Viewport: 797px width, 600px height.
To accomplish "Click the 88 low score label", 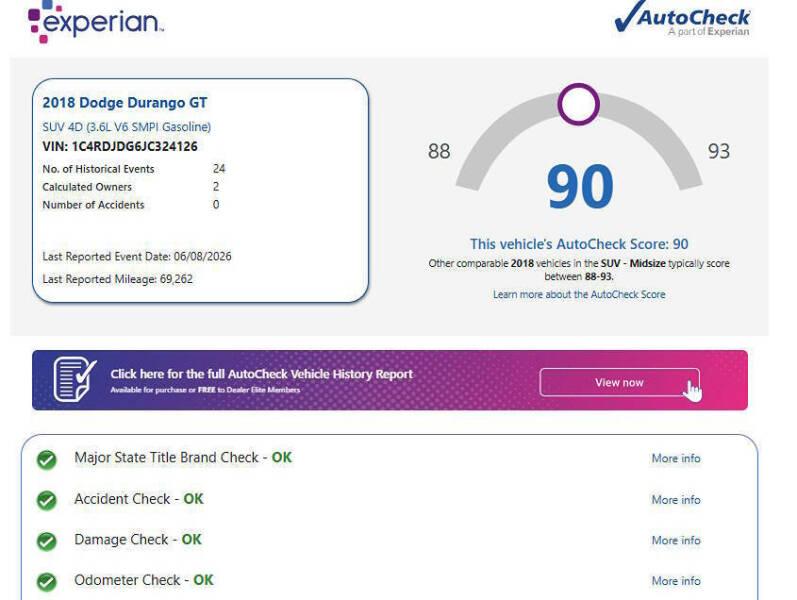I will coord(439,151).
